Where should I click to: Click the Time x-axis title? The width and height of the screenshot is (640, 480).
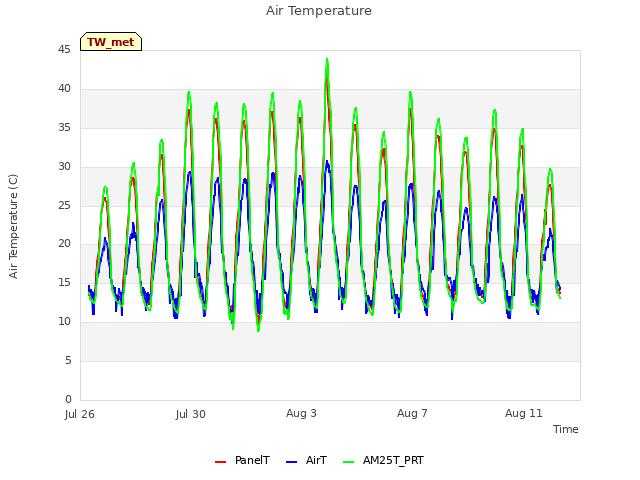click(565, 429)
